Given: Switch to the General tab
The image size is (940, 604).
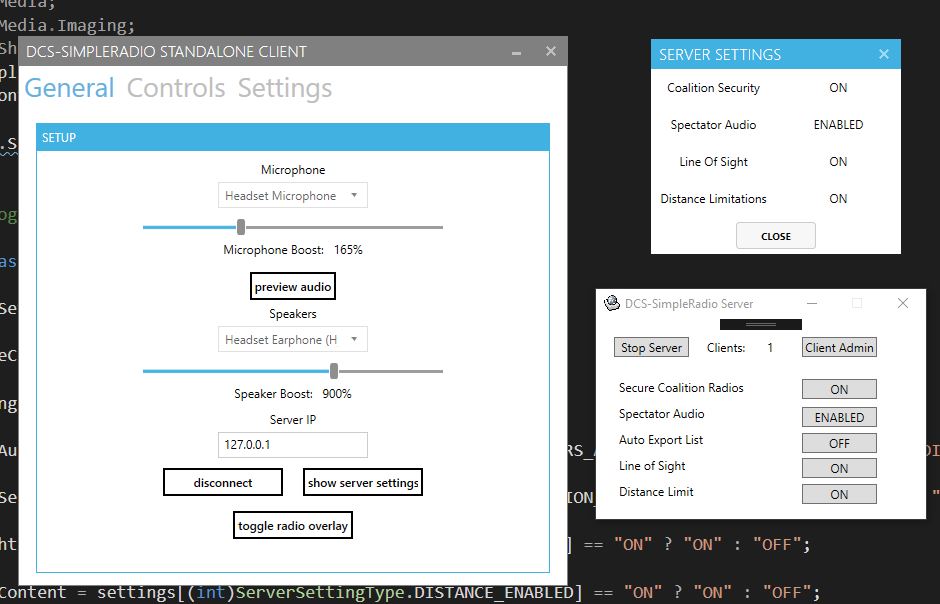Looking at the screenshot, I should [x=70, y=88].
